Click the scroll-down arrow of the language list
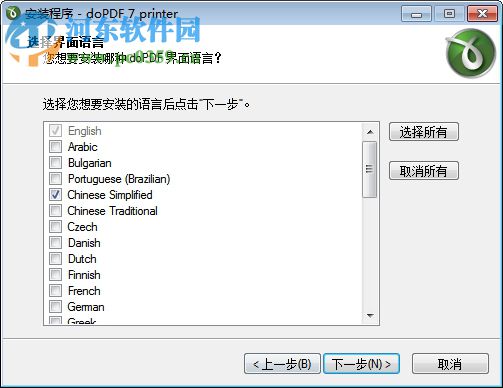 click(x=370, y=315)
